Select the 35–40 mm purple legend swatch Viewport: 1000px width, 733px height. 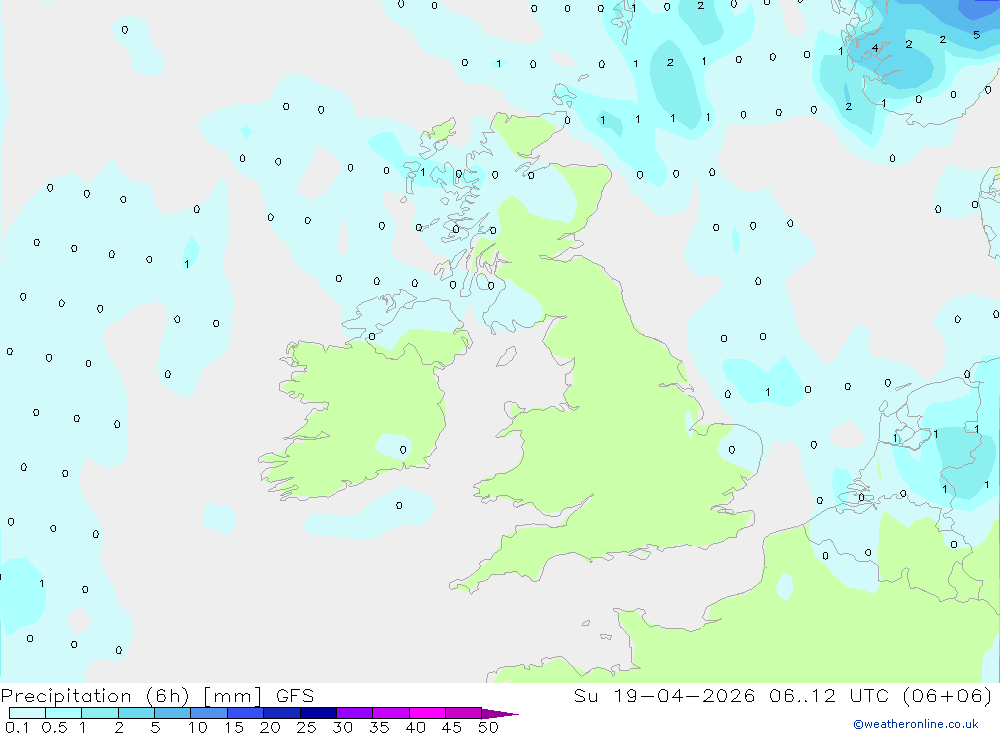(391, 713)
